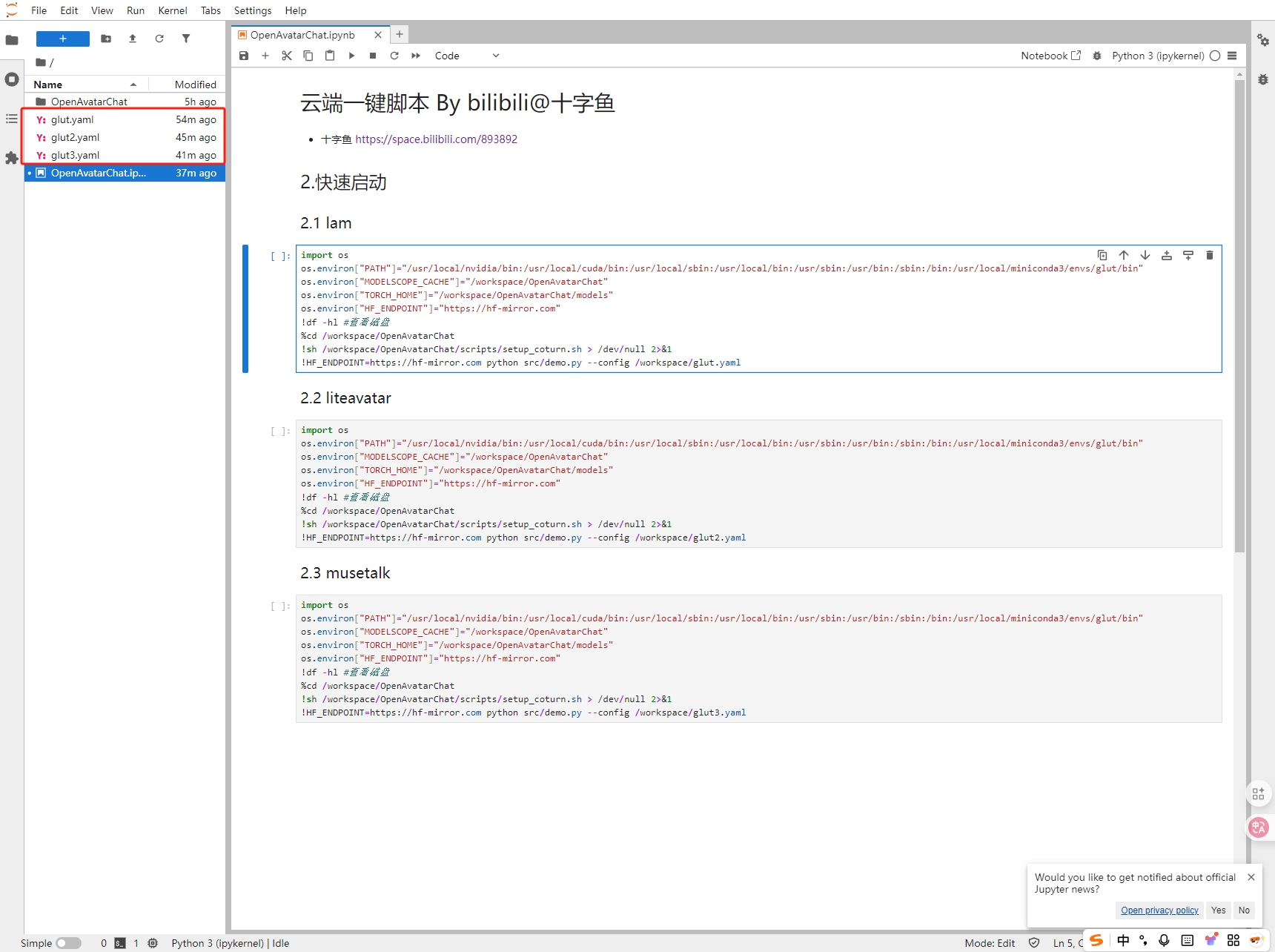Close the OpenAvatarChat.ipynb tab

(378, 35)
